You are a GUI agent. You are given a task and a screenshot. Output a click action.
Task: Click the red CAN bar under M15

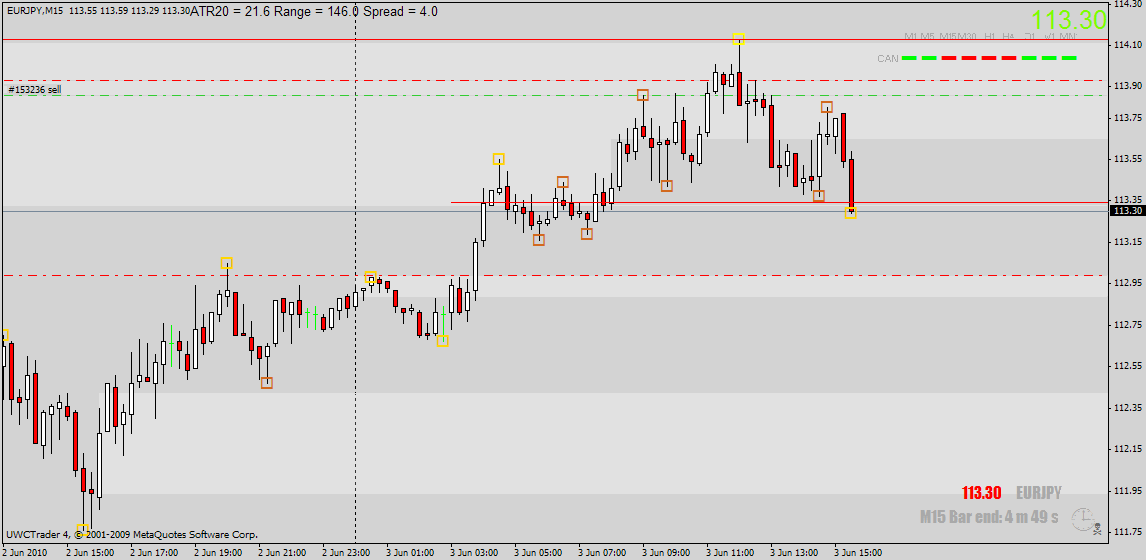click(x=949, y=58)
